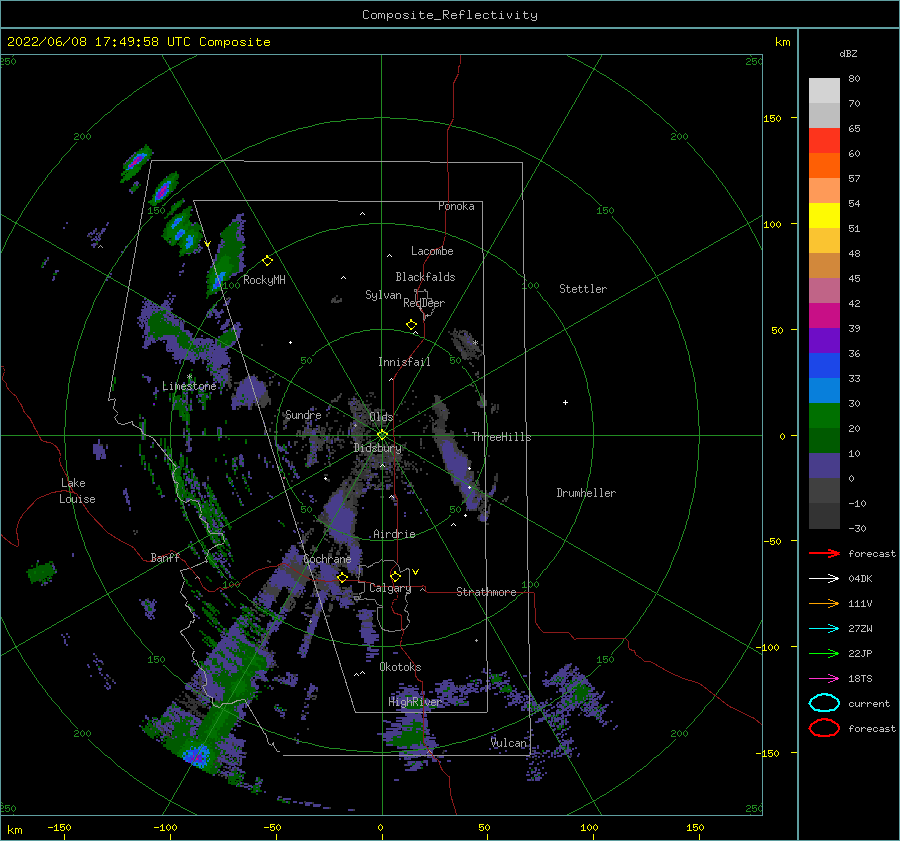This screenshot has height=841, width=900.
Task: Click white plus marker east of ThreeHills
Action: pyautogui.click(x=565, y=402)
